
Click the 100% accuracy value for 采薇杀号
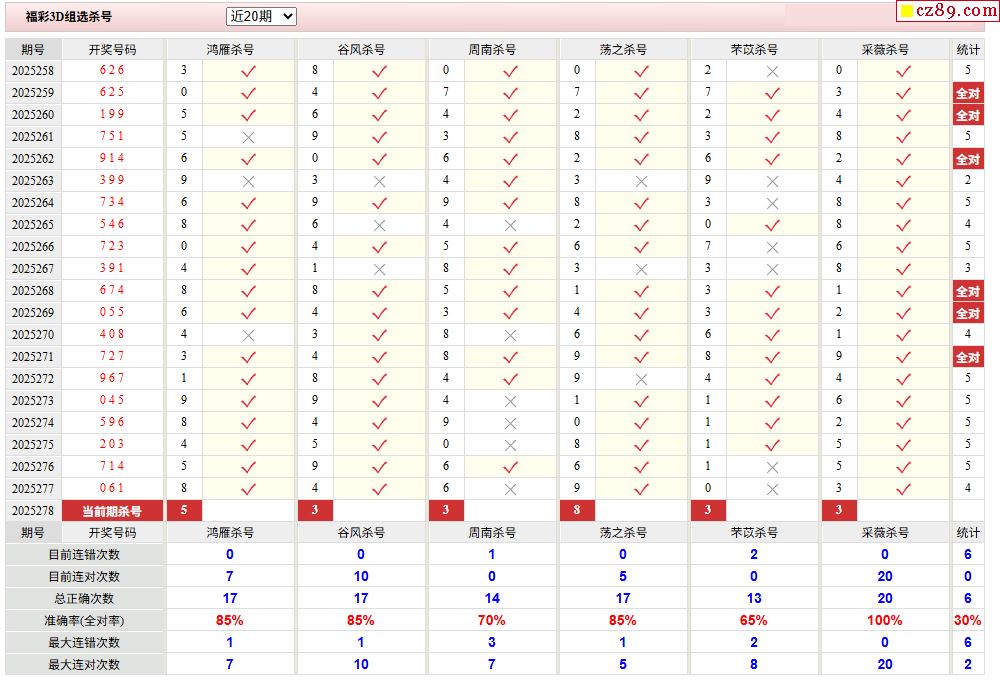[x=885, y=620]
